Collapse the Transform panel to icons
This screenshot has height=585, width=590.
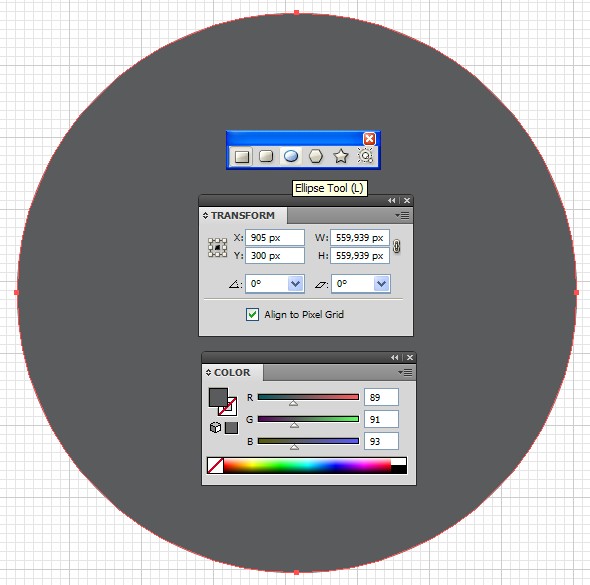pos(392,201)
